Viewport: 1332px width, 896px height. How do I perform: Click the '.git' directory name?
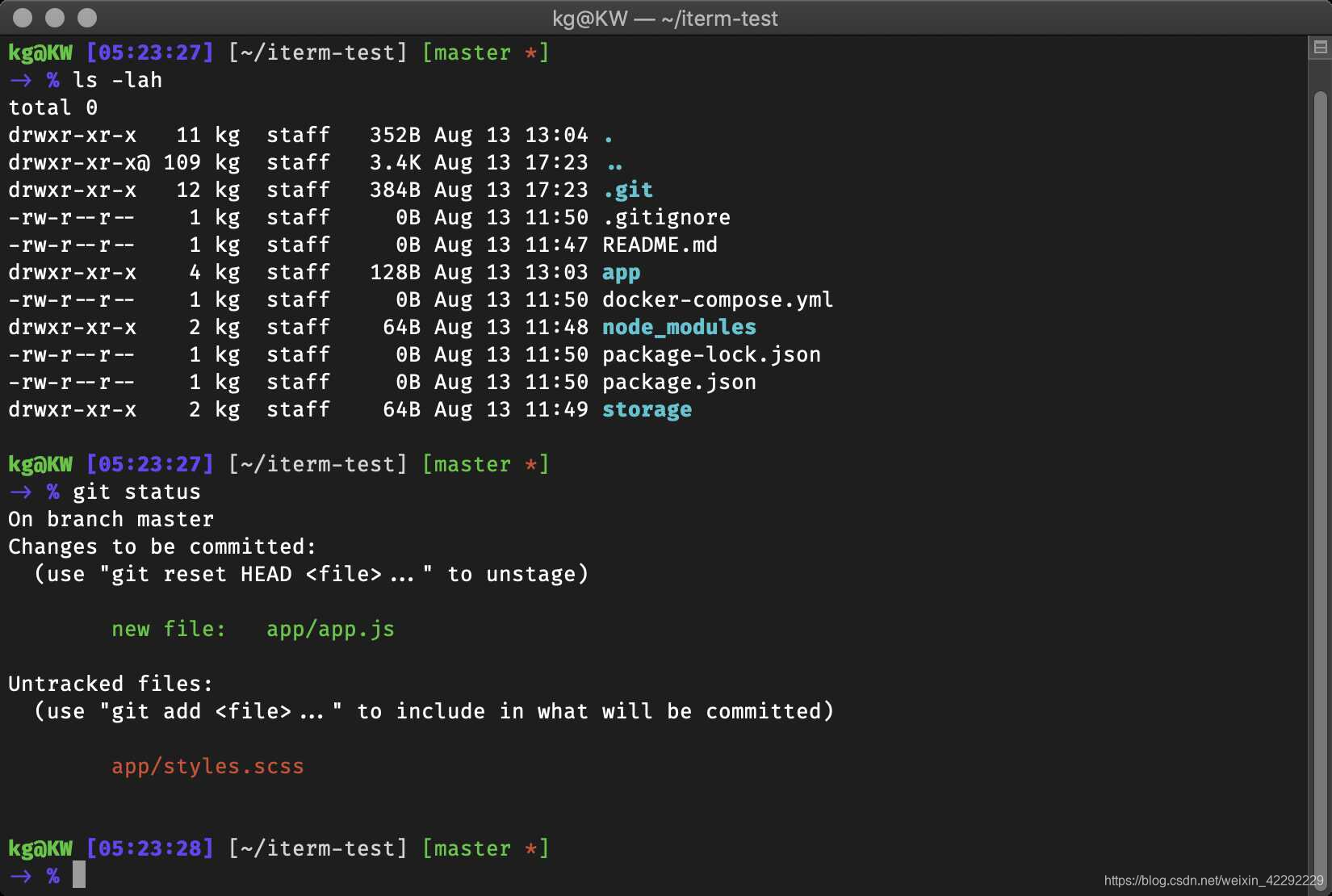click(x=628, y=190)
